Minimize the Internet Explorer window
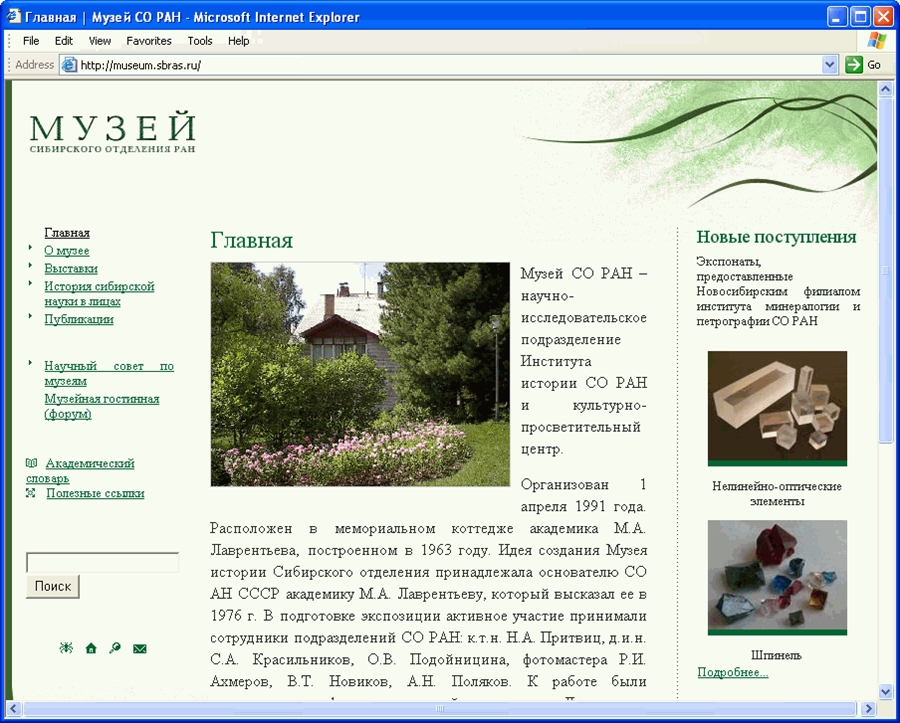Viewport: 900px width, 723px height. [x=837, y=17]
